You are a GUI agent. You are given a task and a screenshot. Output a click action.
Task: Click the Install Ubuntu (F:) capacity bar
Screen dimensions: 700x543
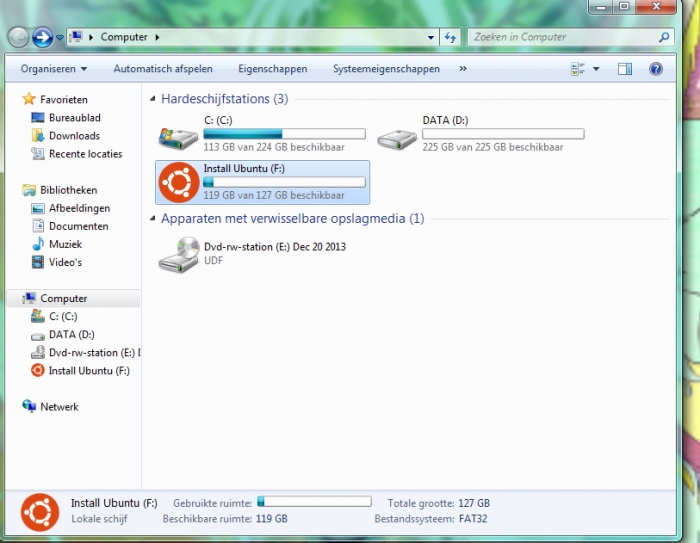(x=284, y=182)
